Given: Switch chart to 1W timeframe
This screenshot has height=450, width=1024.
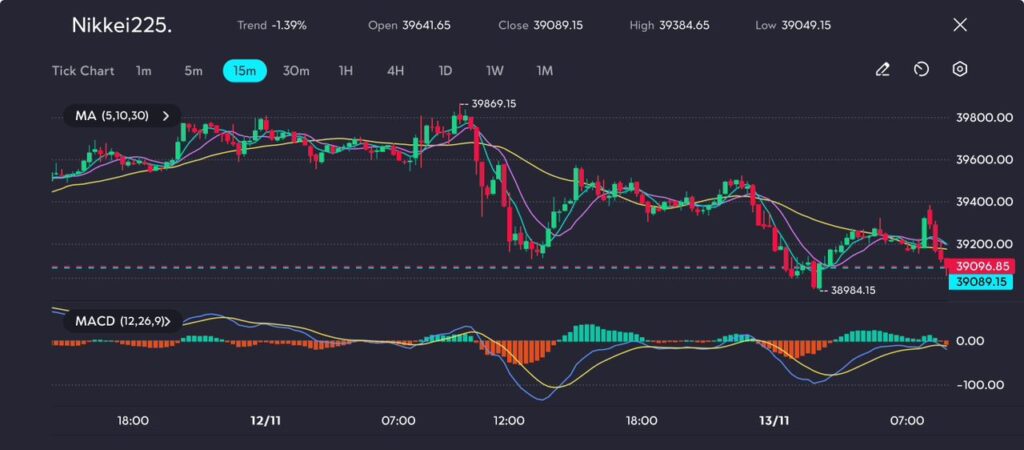Looking at the screenshot, I should (495, 71).
